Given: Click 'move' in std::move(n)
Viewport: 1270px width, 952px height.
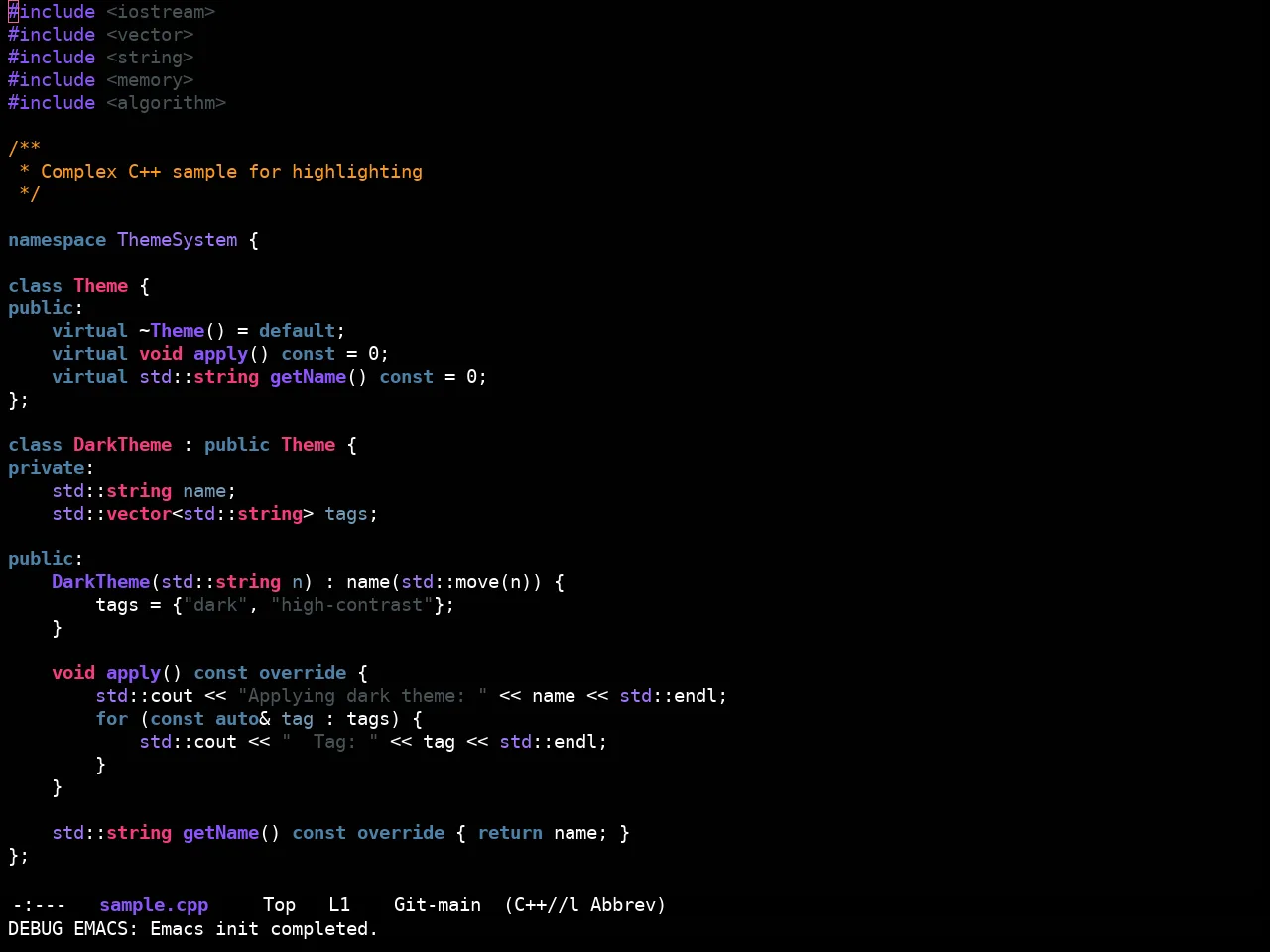Looking at the screenshot, I should (477, 582).
